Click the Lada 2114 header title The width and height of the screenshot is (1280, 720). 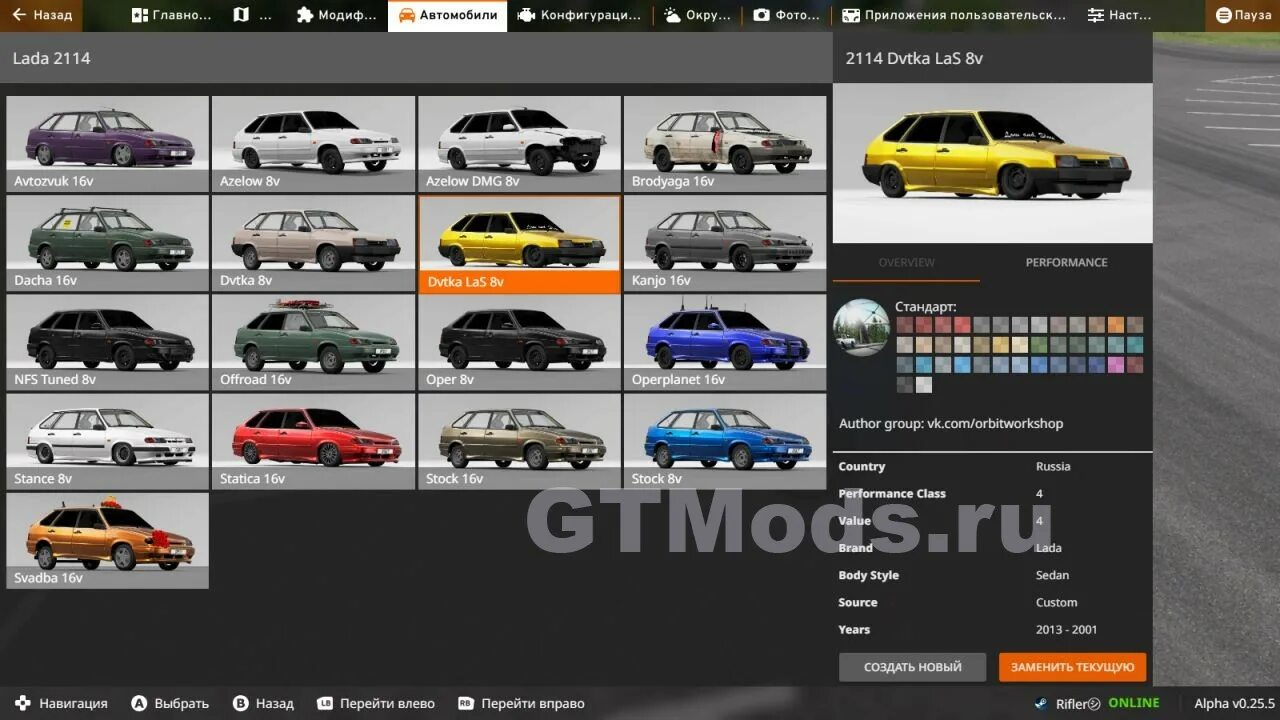point(52,58)
